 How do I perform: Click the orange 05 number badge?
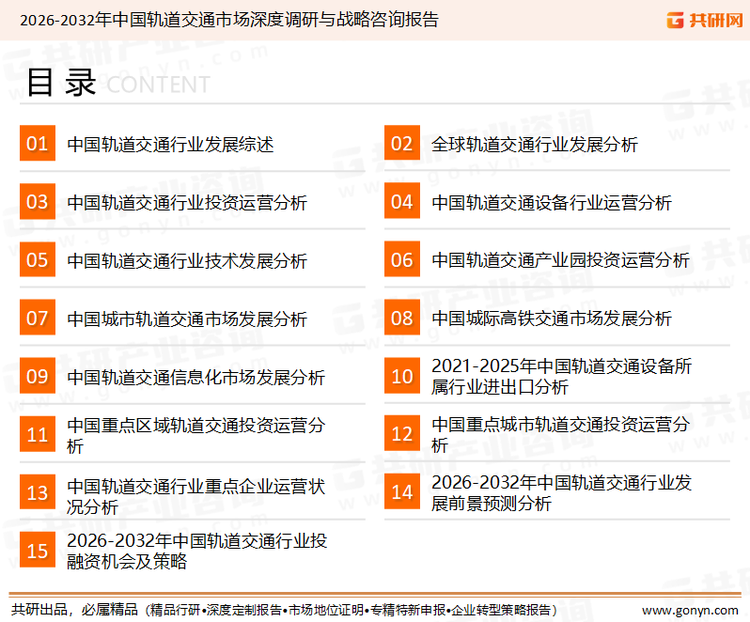click(x=37, y=259)
